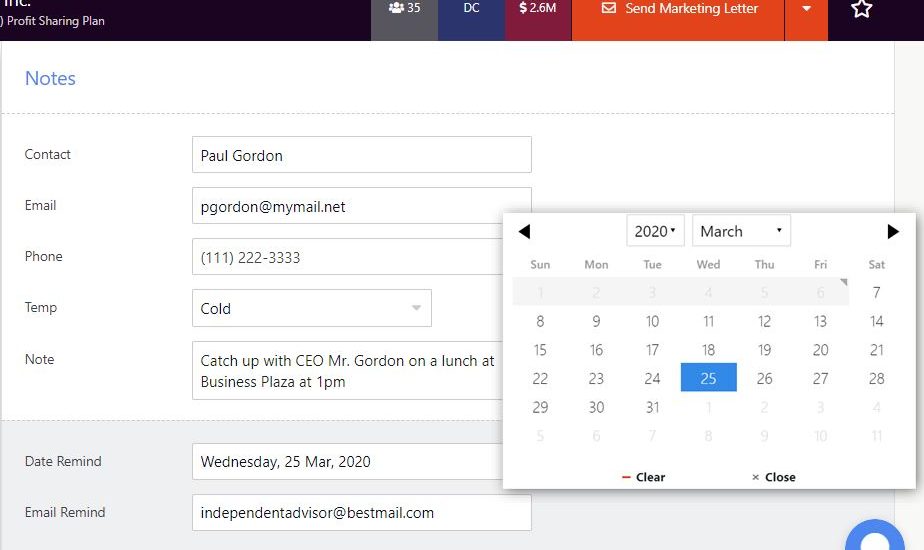Viewport: 924px width, 550px height.
Task: Click the star favorite icon
Action: pyautogui.click(x=861, y=9)
